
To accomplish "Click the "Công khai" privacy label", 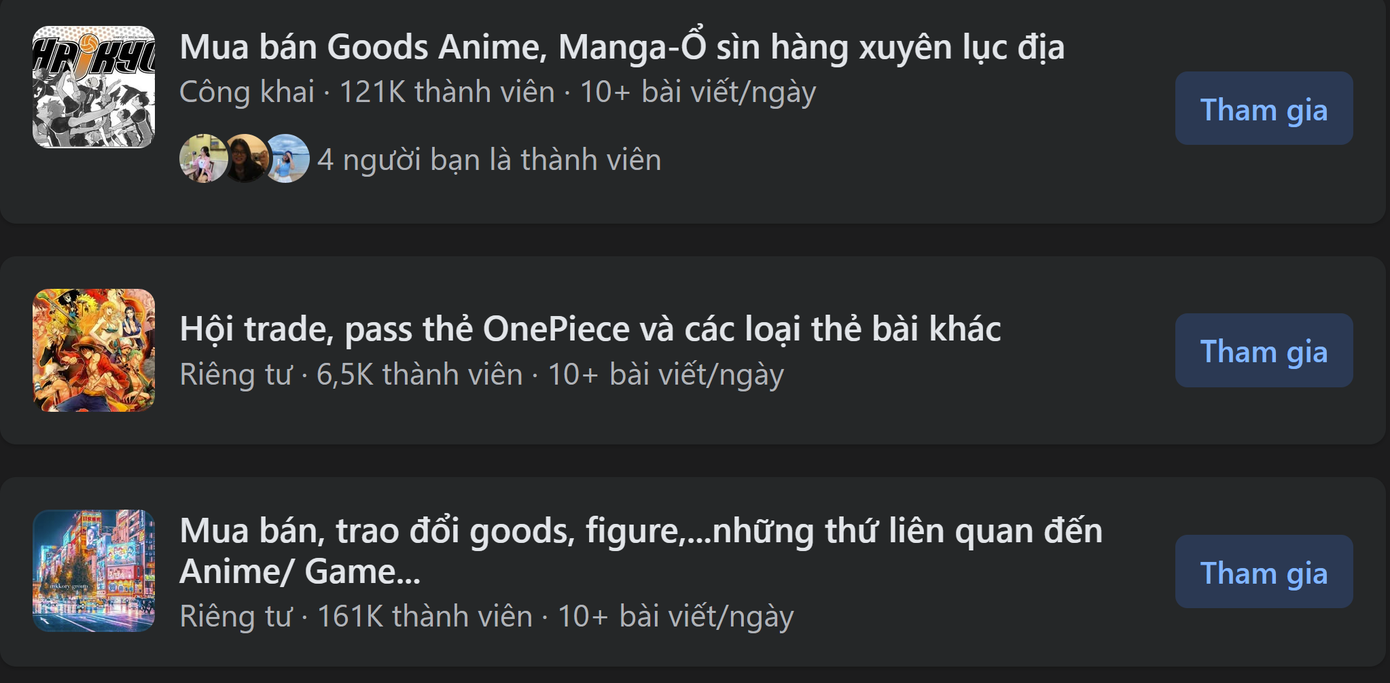I will click(246, 92).
